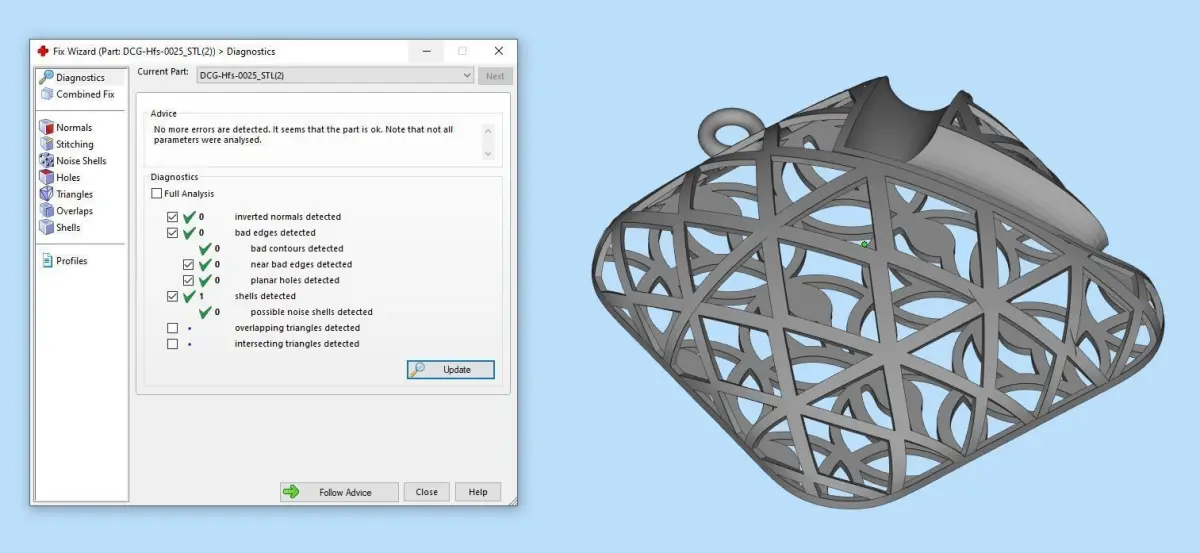Click the magnifier icon on Update button
The image size is (1200, 553).
420,369
